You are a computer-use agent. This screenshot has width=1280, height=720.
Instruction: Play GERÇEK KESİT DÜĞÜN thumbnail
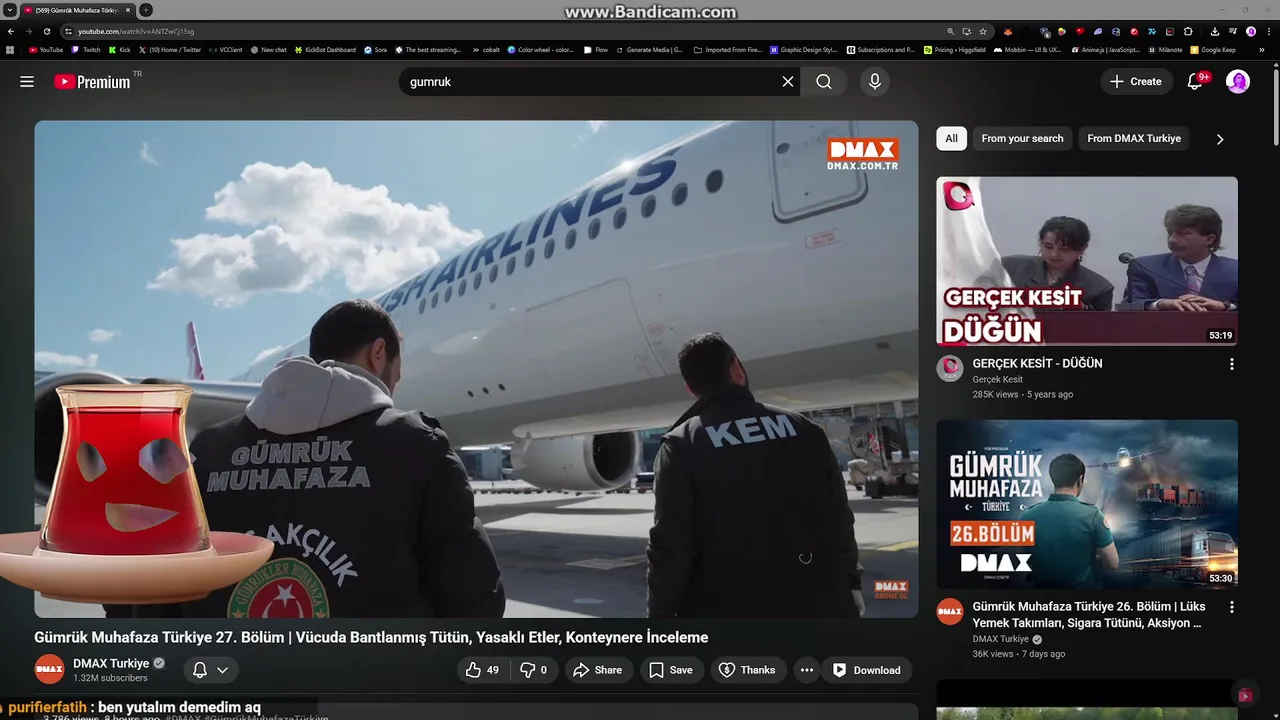pos(1087,261)
